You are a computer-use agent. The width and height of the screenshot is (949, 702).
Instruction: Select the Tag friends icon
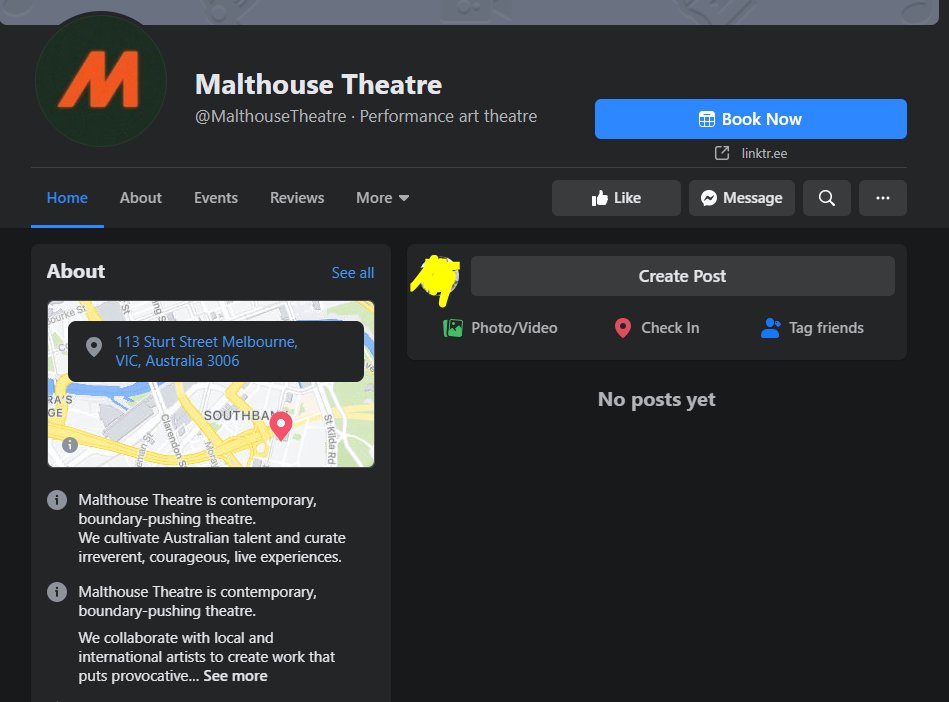pyautogui.click(x=769, y=327)
